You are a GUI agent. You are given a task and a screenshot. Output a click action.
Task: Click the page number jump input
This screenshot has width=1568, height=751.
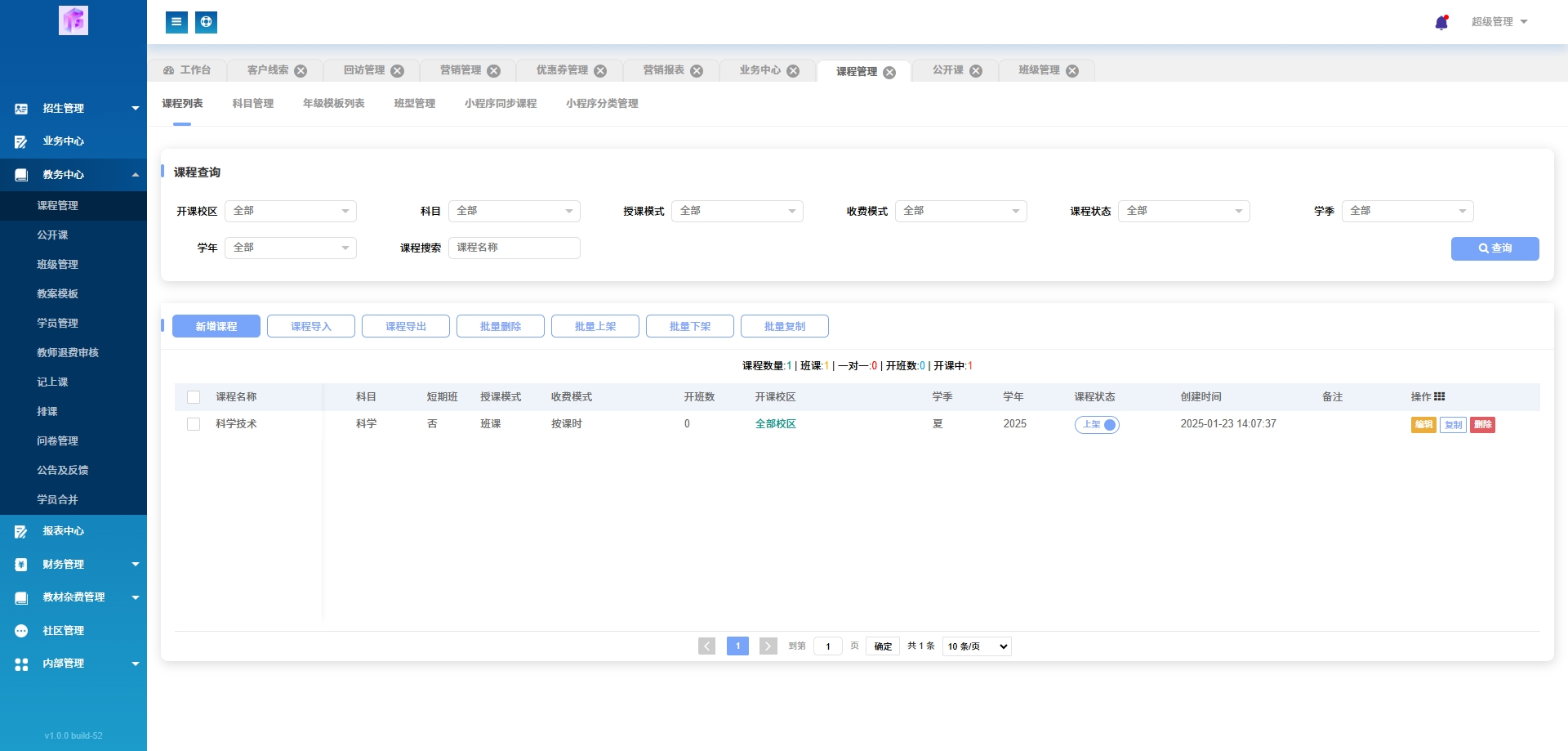pyautogui.click(x=828, y=646)
